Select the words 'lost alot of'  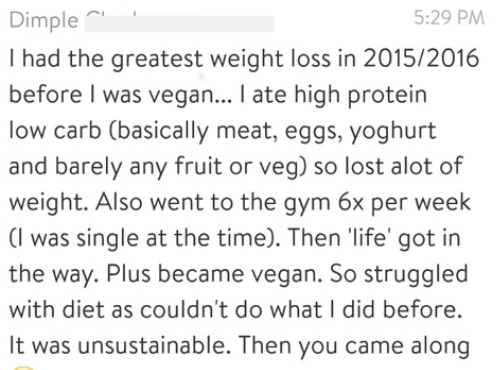(x=403, y=166)
